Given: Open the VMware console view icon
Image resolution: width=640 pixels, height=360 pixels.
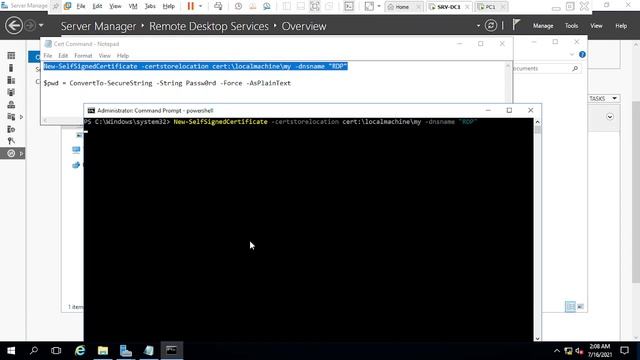Looking at the screenshot, I should click(349, 6).
